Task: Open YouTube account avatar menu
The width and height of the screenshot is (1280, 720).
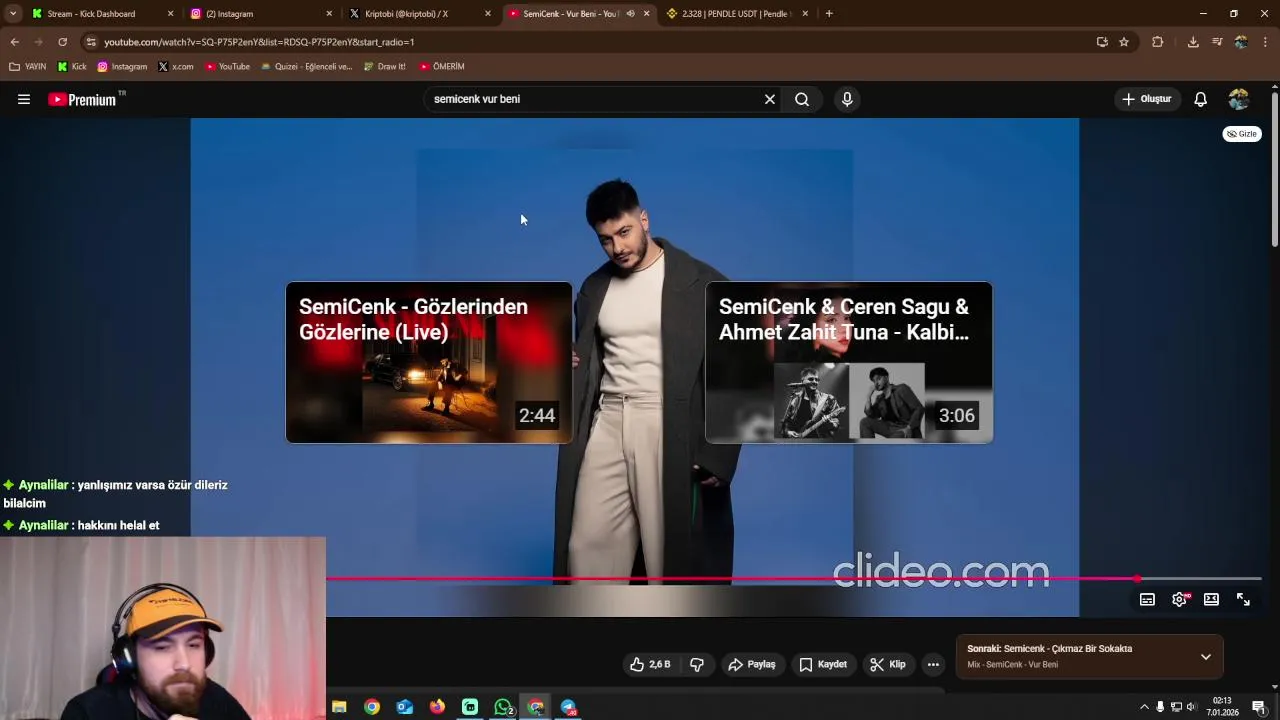Action: click(x=1239, y=99)
